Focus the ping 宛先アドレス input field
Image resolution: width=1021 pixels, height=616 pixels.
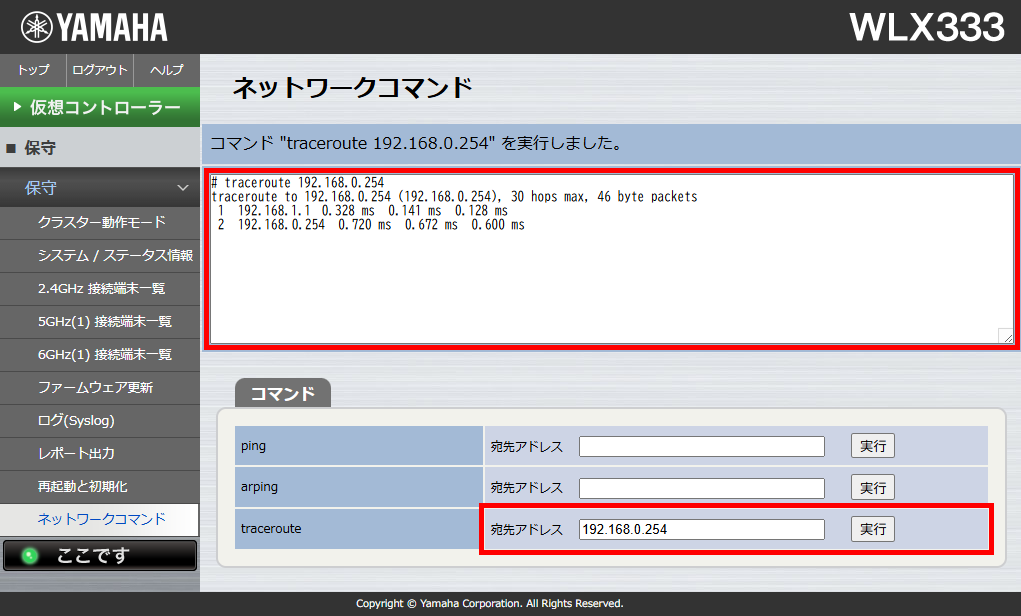[701, 447]
